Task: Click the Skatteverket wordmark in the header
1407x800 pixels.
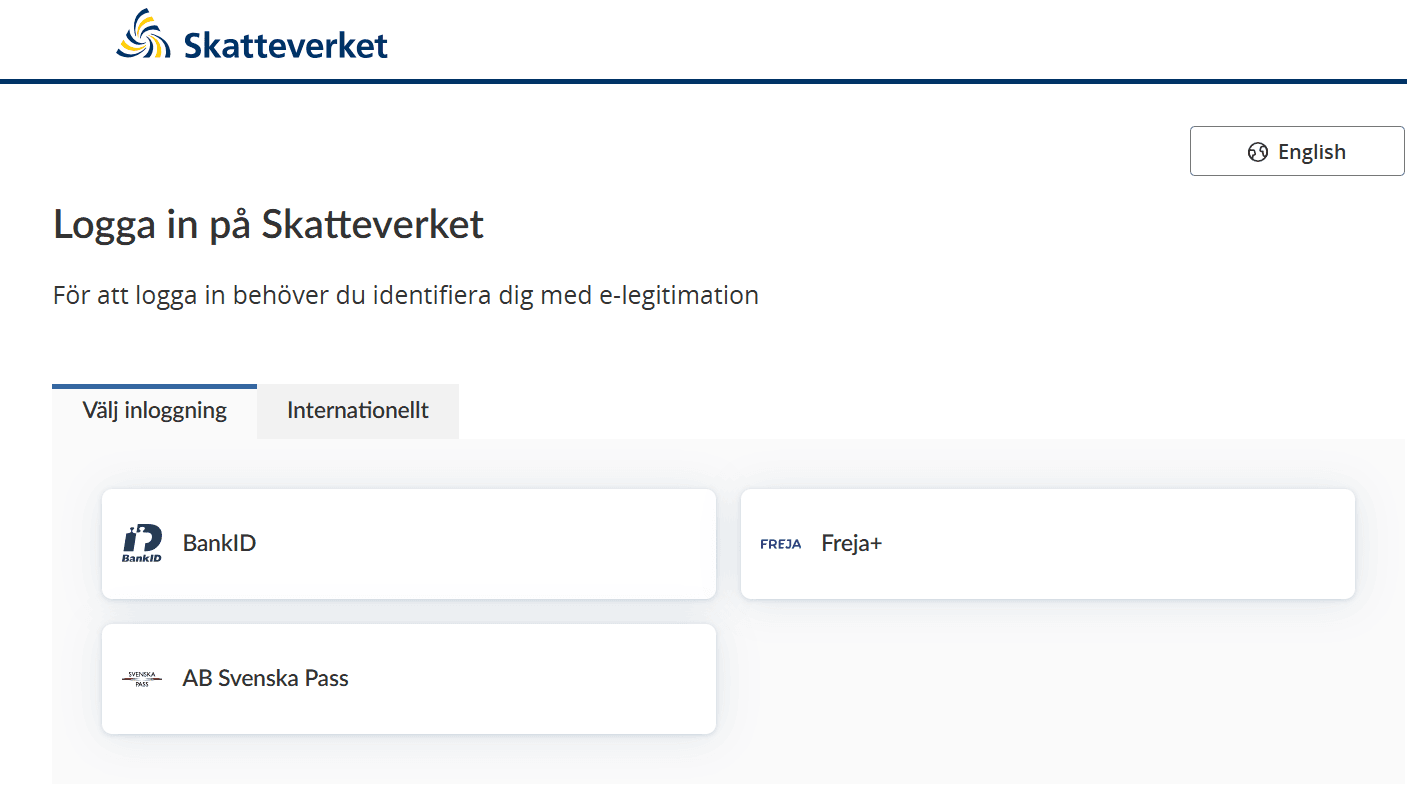Action: pyautogui.click(x=285, y=45)
